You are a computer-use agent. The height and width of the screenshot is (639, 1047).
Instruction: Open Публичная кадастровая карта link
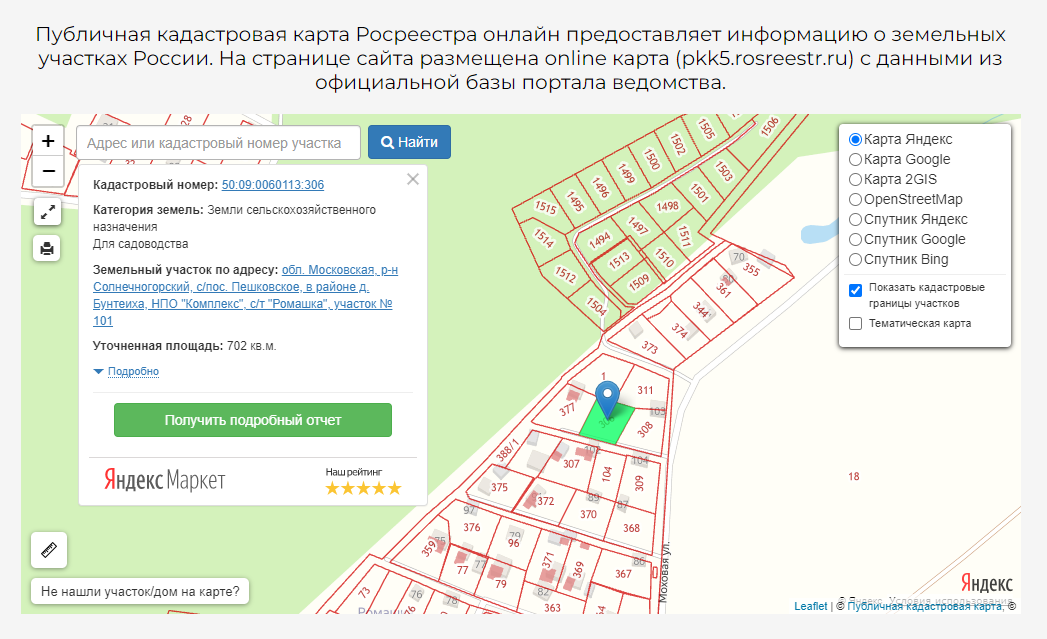point(924,606)
